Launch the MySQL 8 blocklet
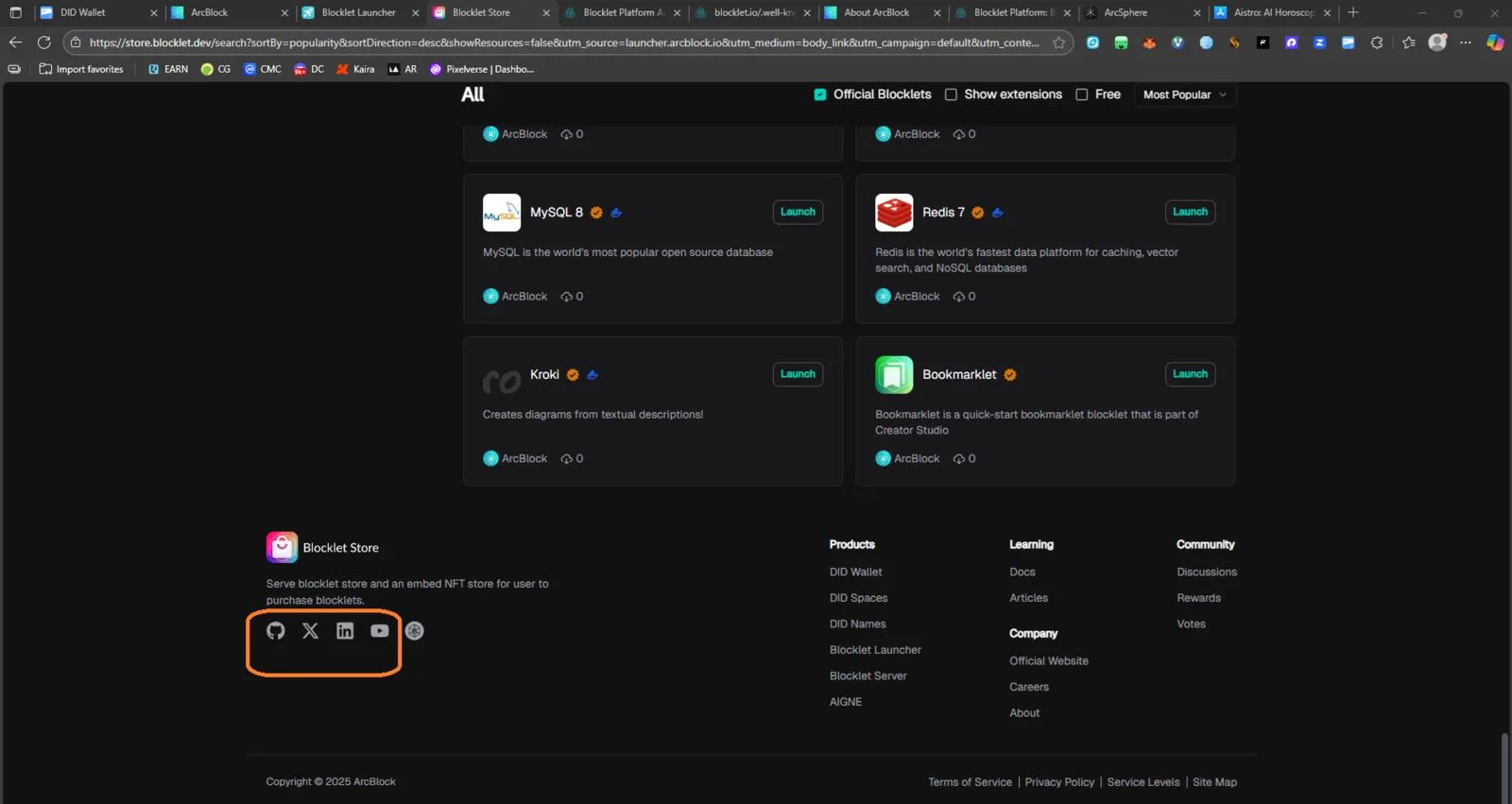Image resolution: width=1512 pixels, height=804 pixels. coord(798,212)
